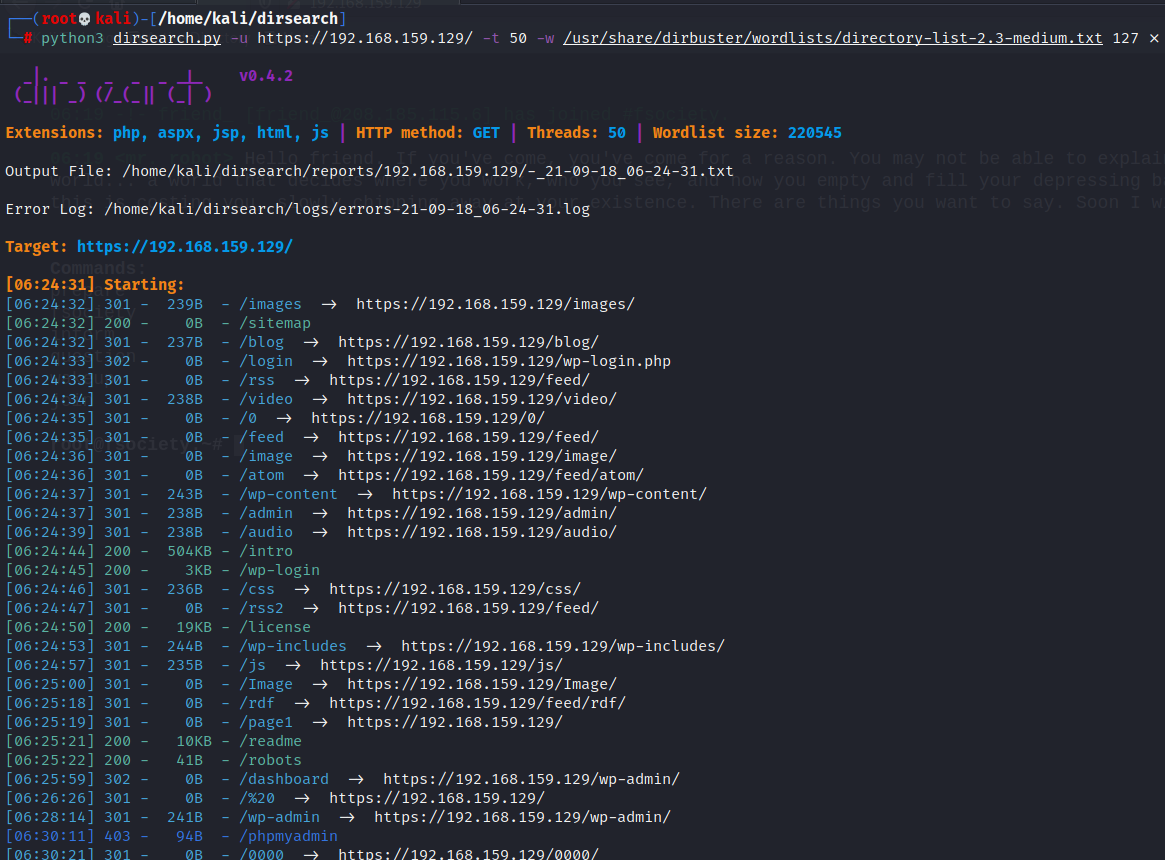The image size is (1165, 860).
Task: Click the wordlist path in the command
Action: pos(833,38)
